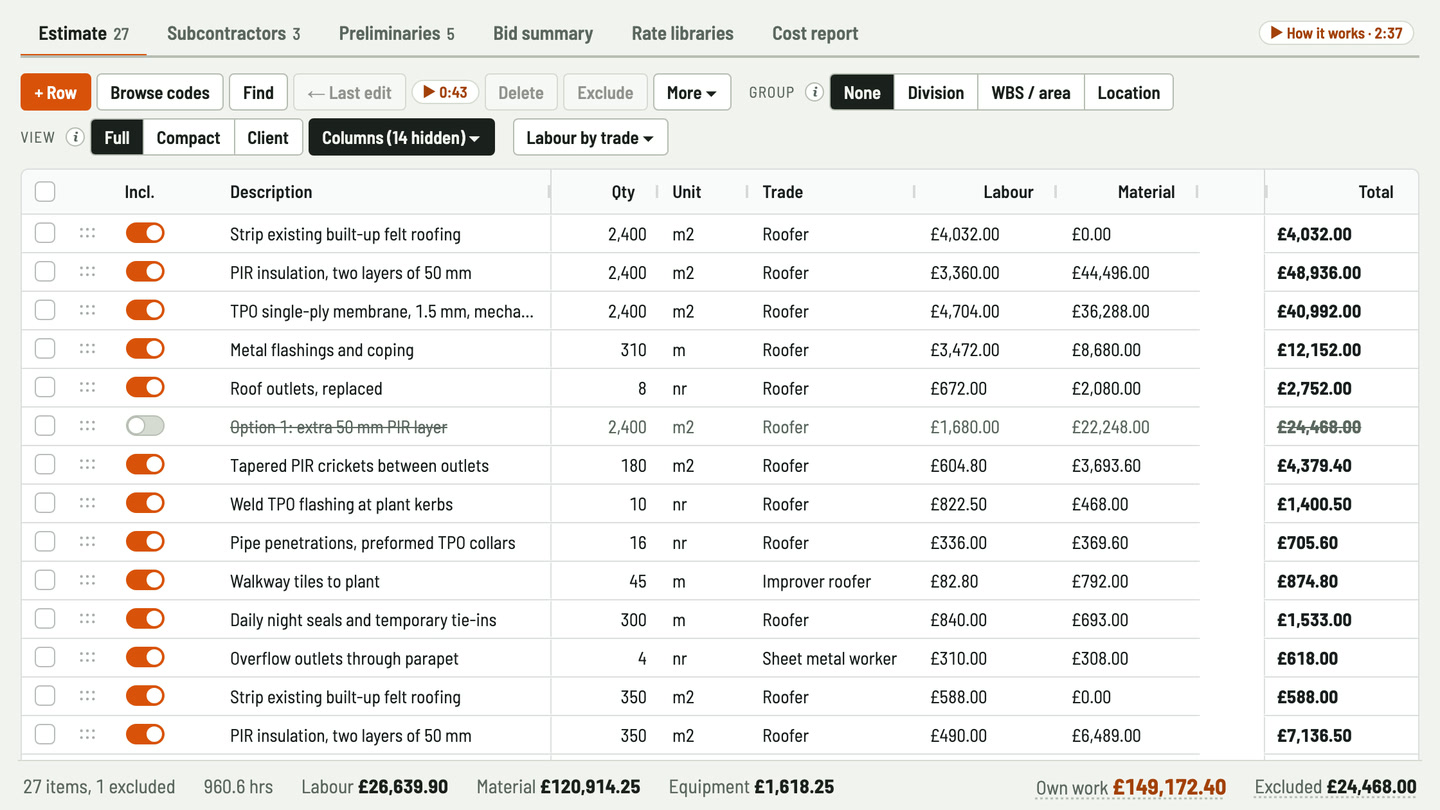Viewport: 1440px width, 810px height.
Task: Expand Columns (14 hidden) dropdown
Action: [401, 138]
